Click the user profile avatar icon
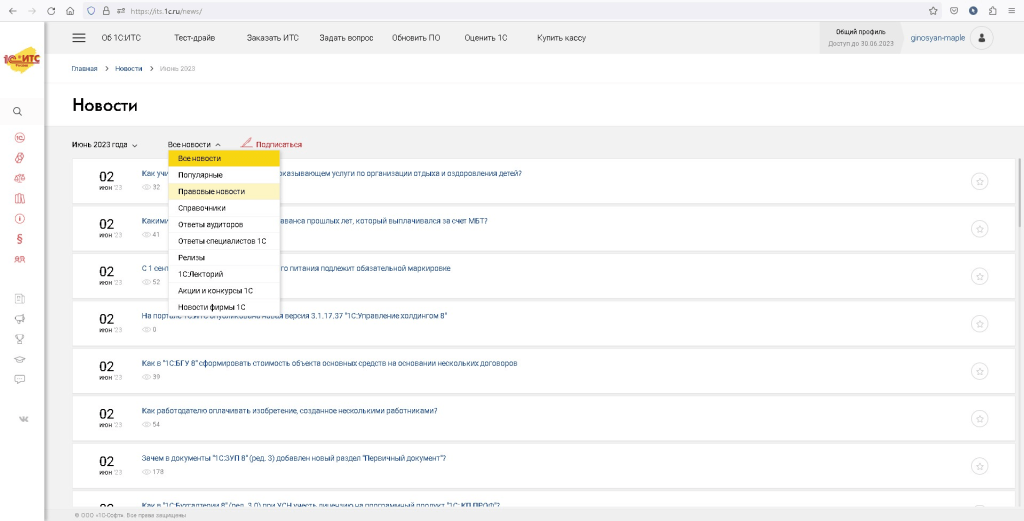1024x521 pixels. (982, 38)
